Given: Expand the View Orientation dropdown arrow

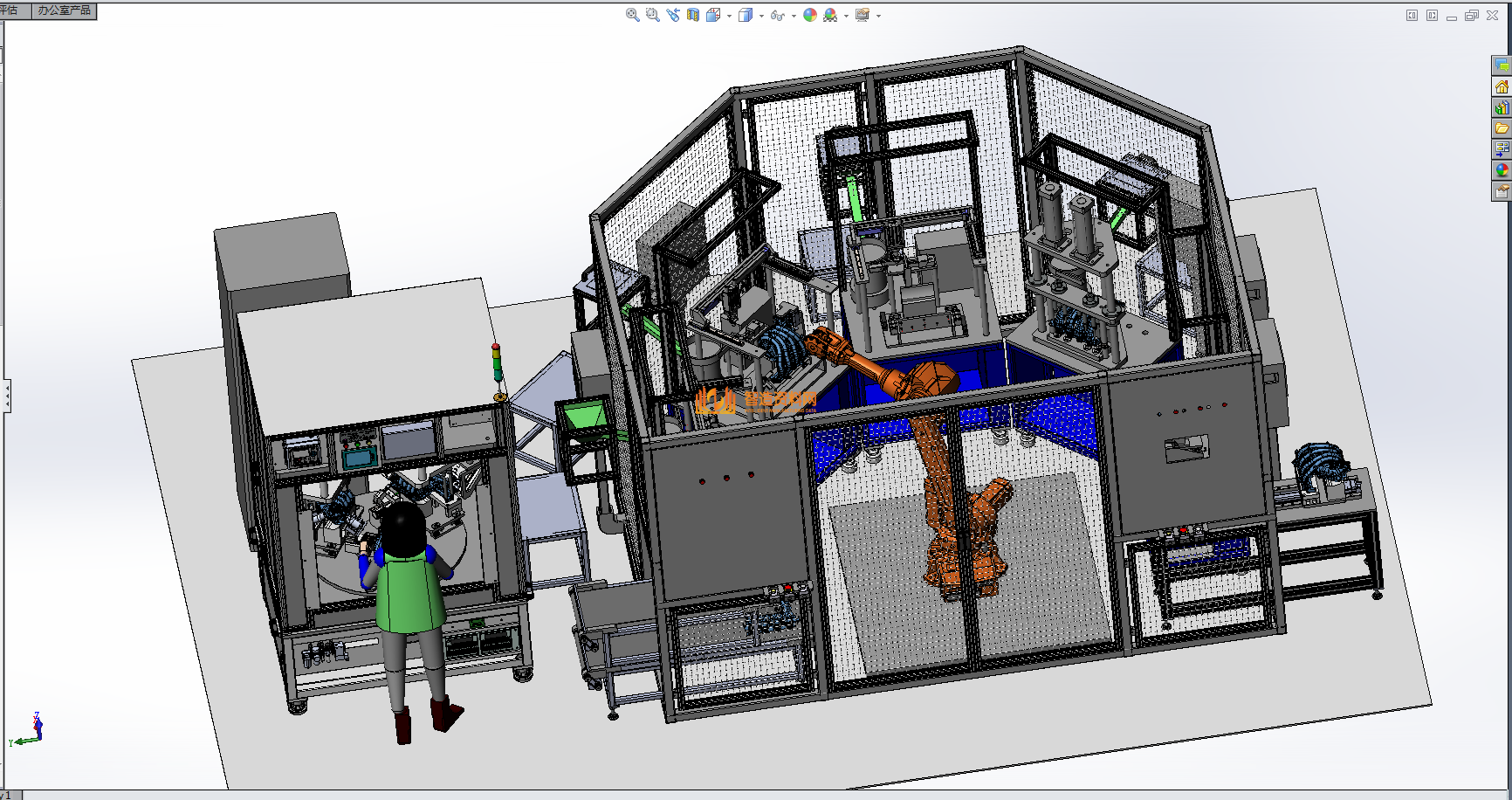Looking at the screenshot, I should (729, 16).
